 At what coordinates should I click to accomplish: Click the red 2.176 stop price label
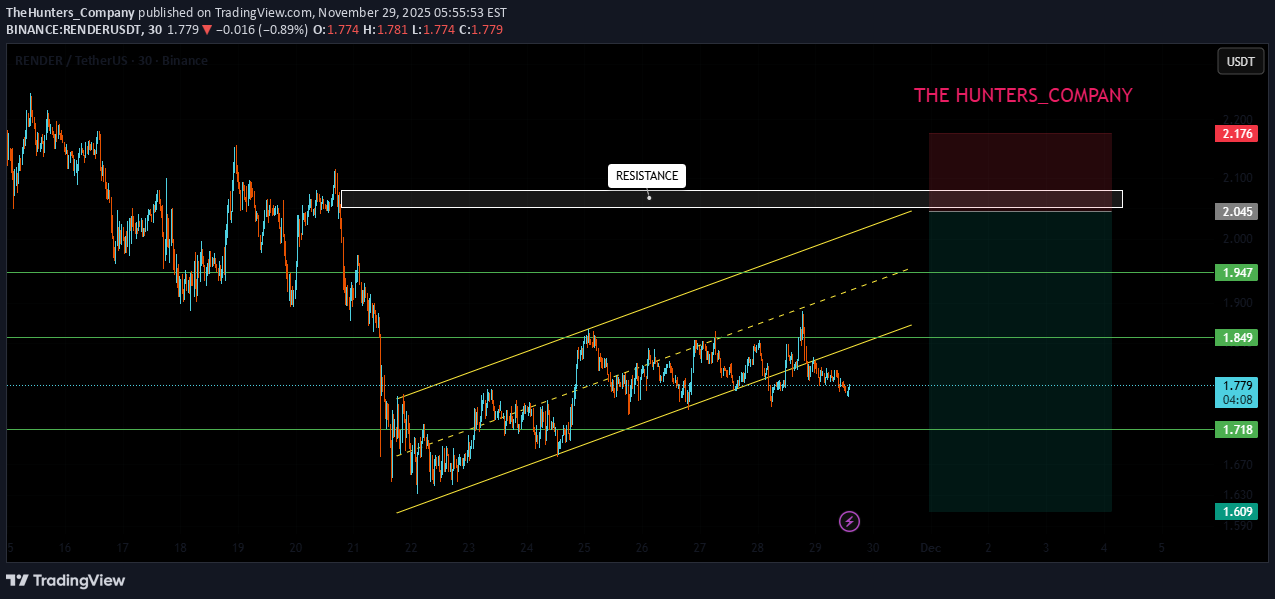click(1235, 134)
